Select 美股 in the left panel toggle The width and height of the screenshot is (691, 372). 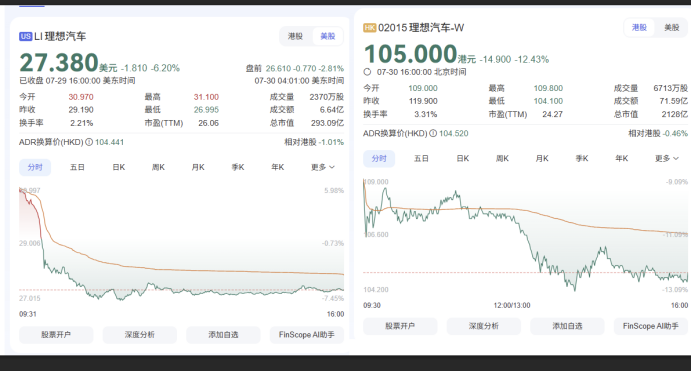(327, 36)
